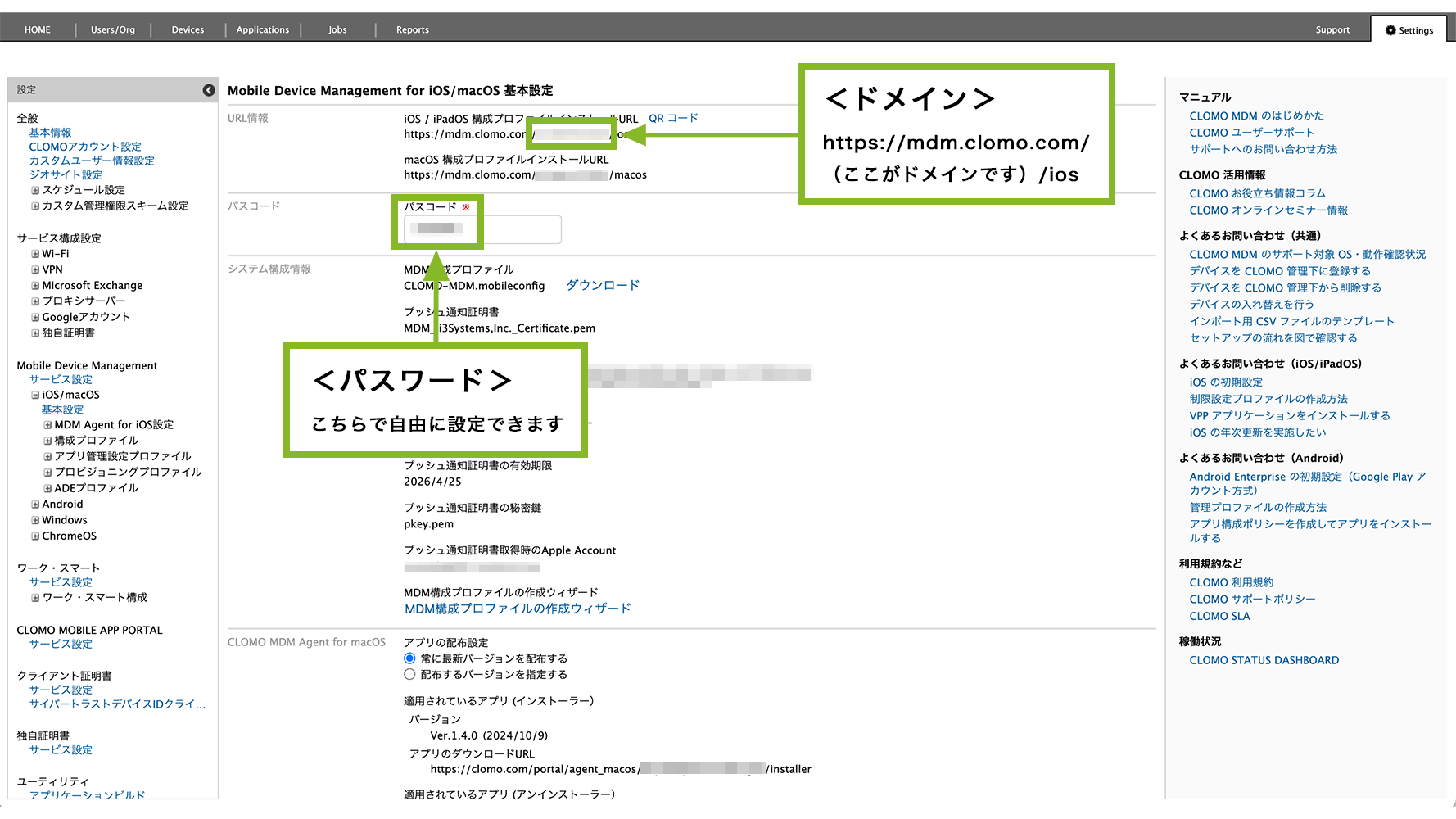Open 管理プロファイルの作成方法 link
This screenshot has height=819, width=1456.
pos(1258,508)
